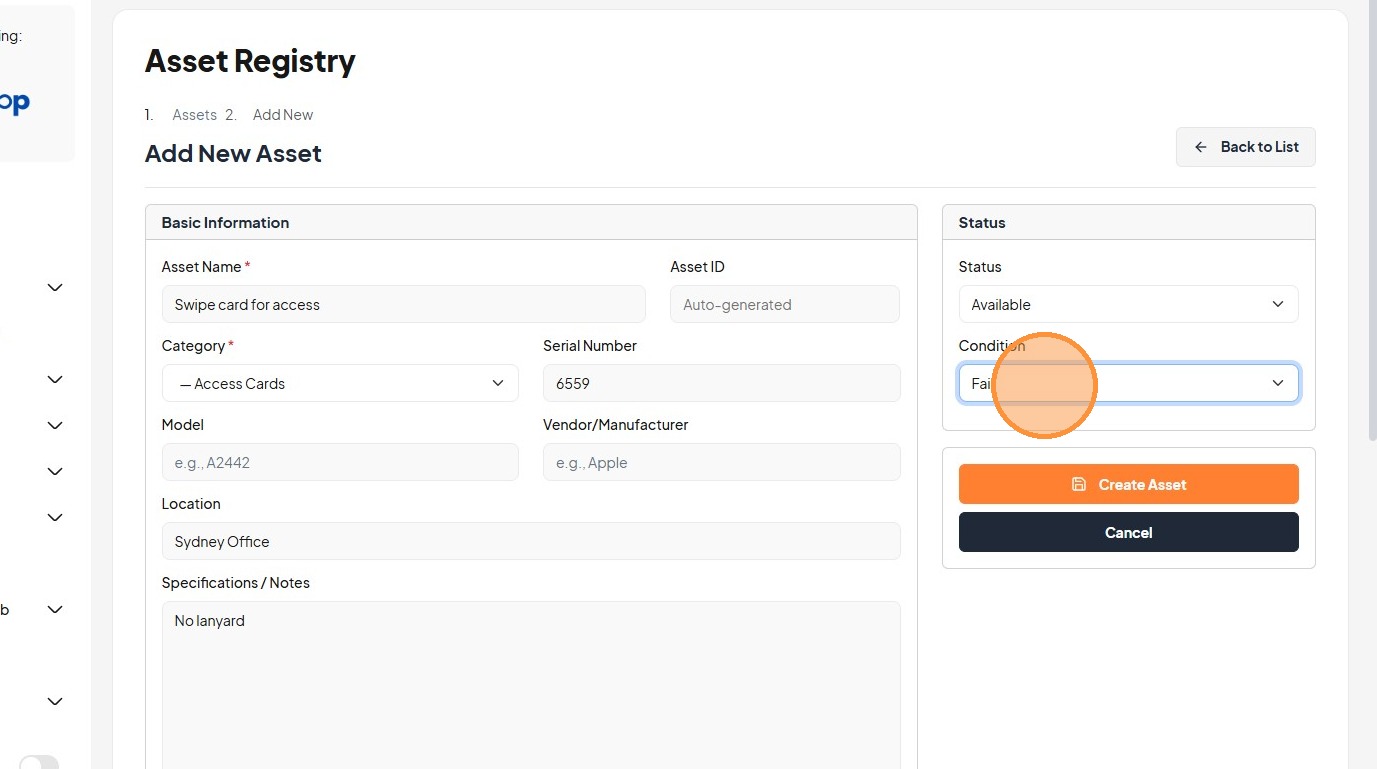Image resolution: width=1377 pixels, height=769 pixels.
Task: Open the Status dropdown showing Available
Action: point(1128,304)
